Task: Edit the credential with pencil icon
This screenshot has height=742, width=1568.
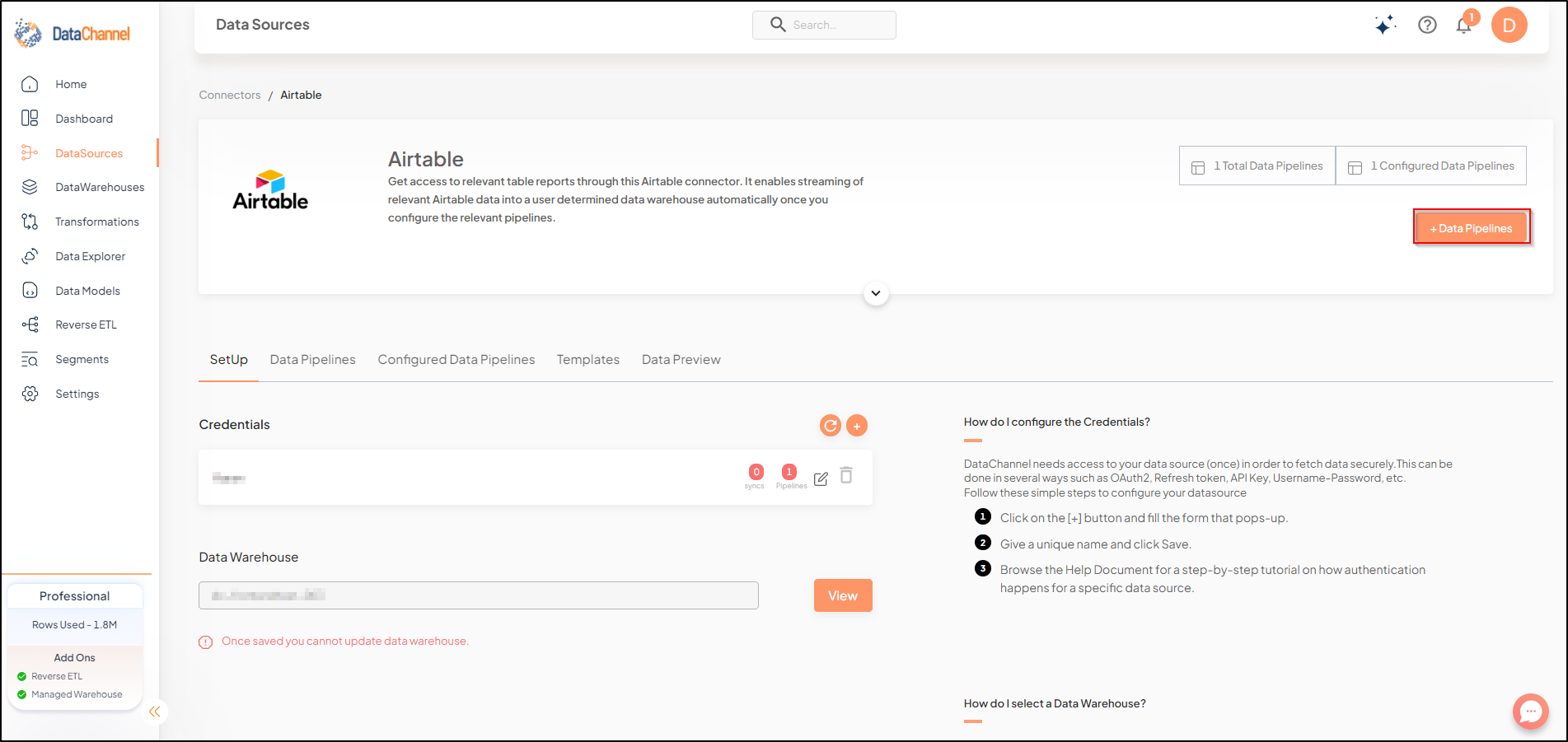Action: [x=821, y=478]
